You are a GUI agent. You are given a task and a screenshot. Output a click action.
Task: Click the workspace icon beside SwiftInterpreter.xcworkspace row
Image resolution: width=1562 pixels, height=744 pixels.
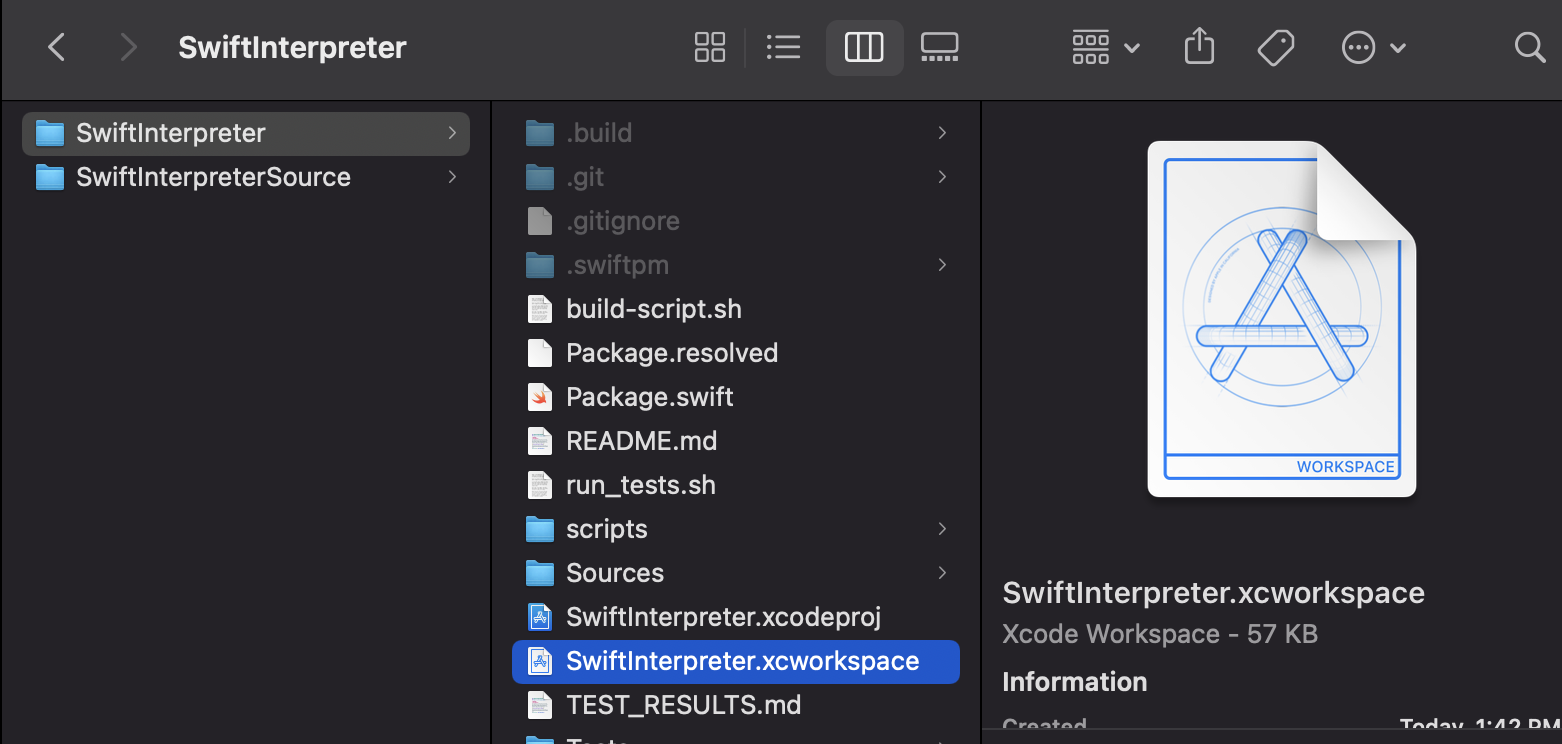540,661
